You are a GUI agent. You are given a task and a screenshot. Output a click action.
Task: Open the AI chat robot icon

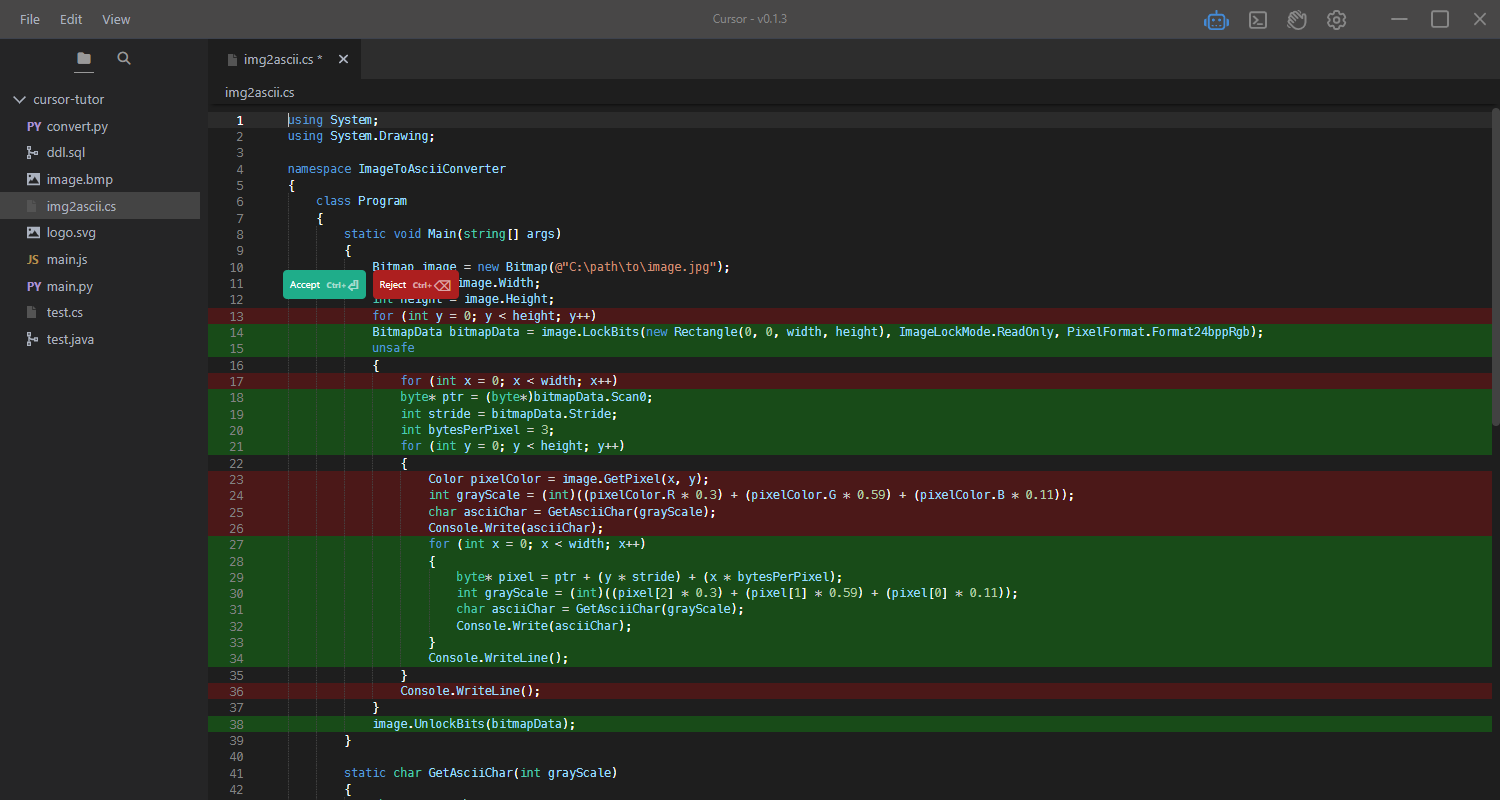[1216, 20]
